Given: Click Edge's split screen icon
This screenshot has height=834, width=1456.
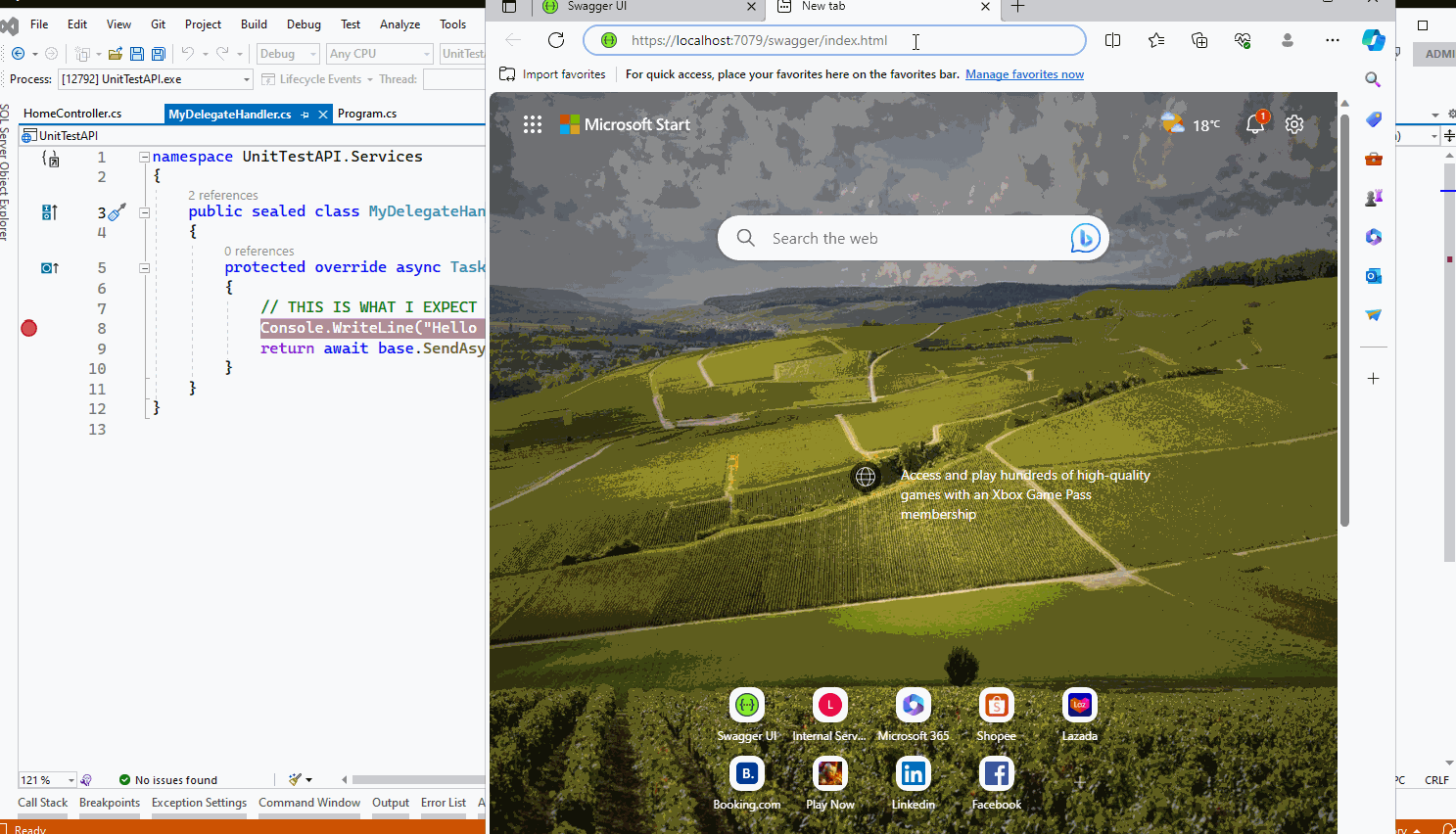Looking at the screenshot, I should [1113, 40].
